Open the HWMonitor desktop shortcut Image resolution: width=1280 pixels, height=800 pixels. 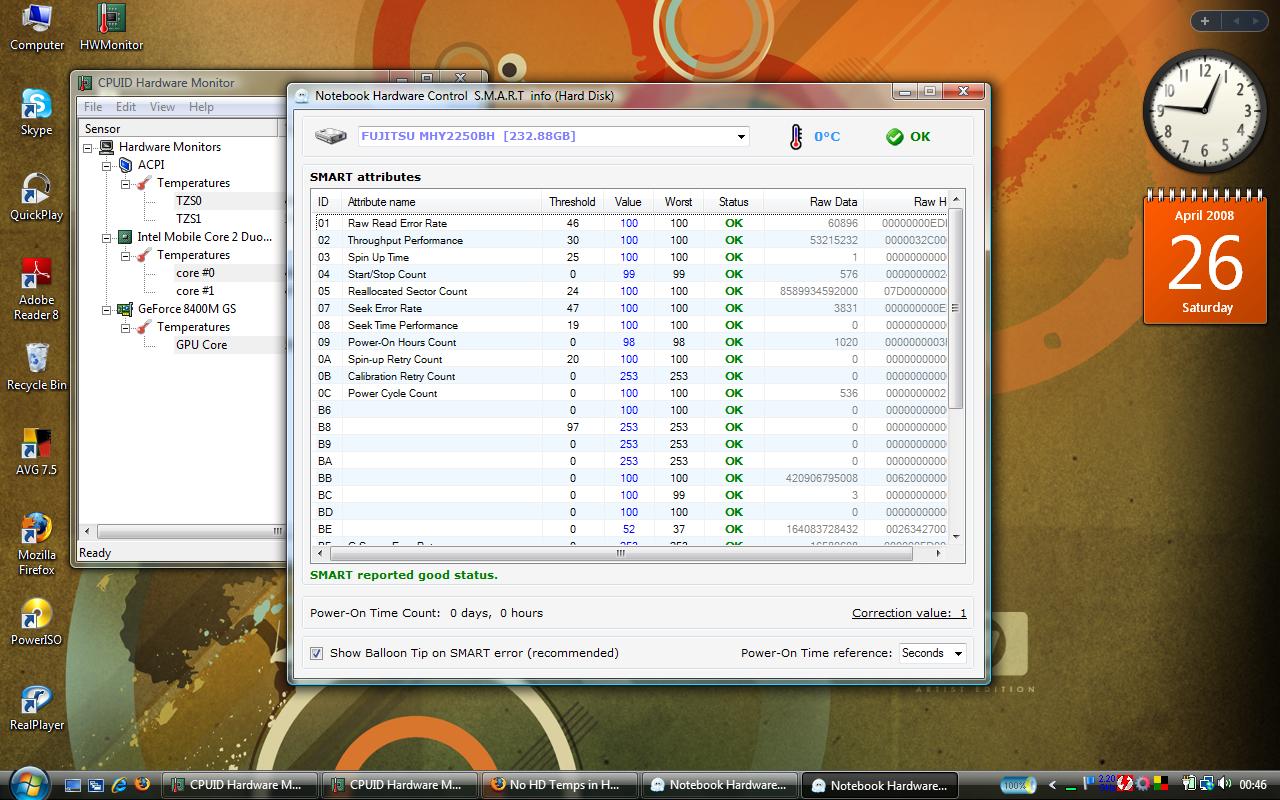[x=111, y=27]
